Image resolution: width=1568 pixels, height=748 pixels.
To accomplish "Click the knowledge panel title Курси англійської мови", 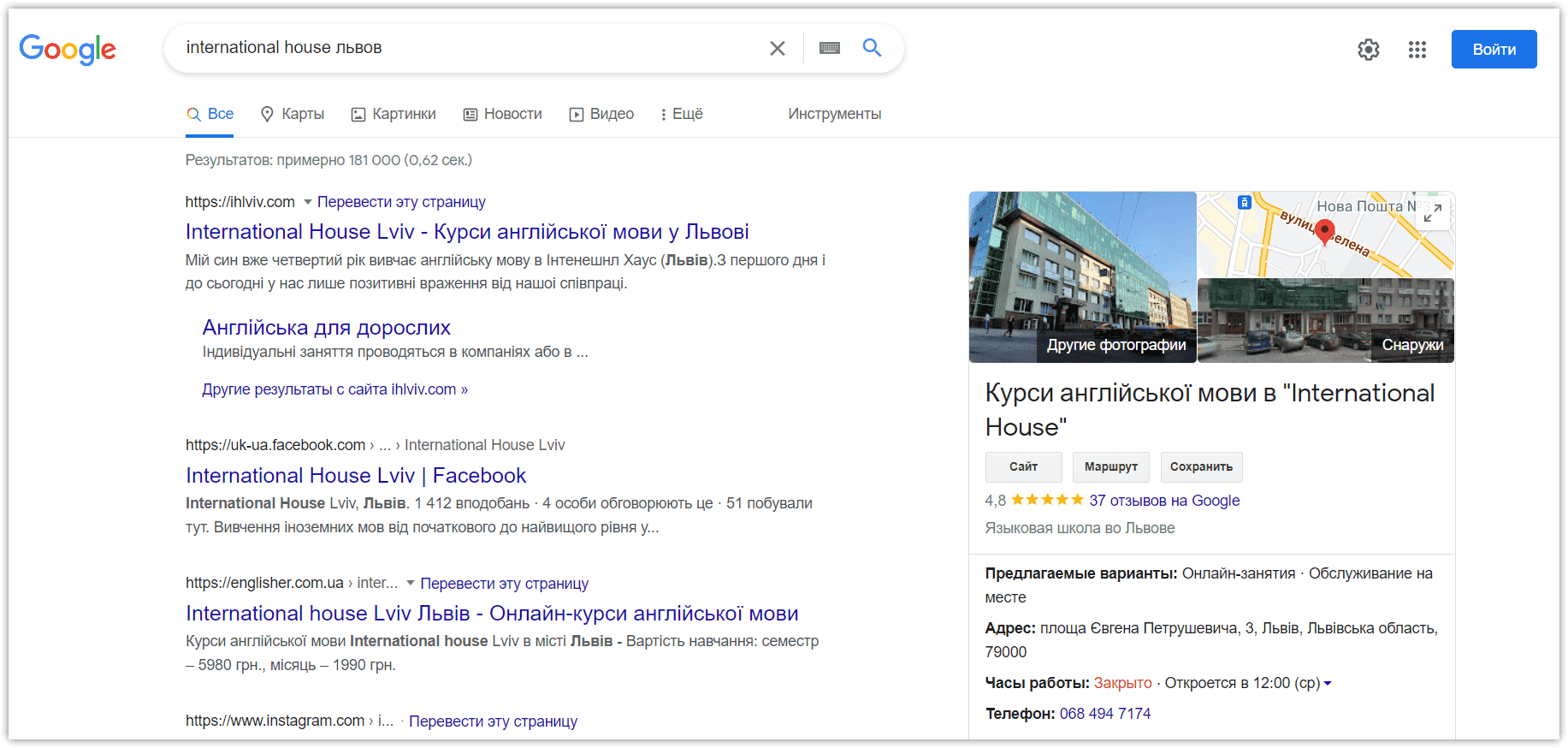I will 1210,410.
